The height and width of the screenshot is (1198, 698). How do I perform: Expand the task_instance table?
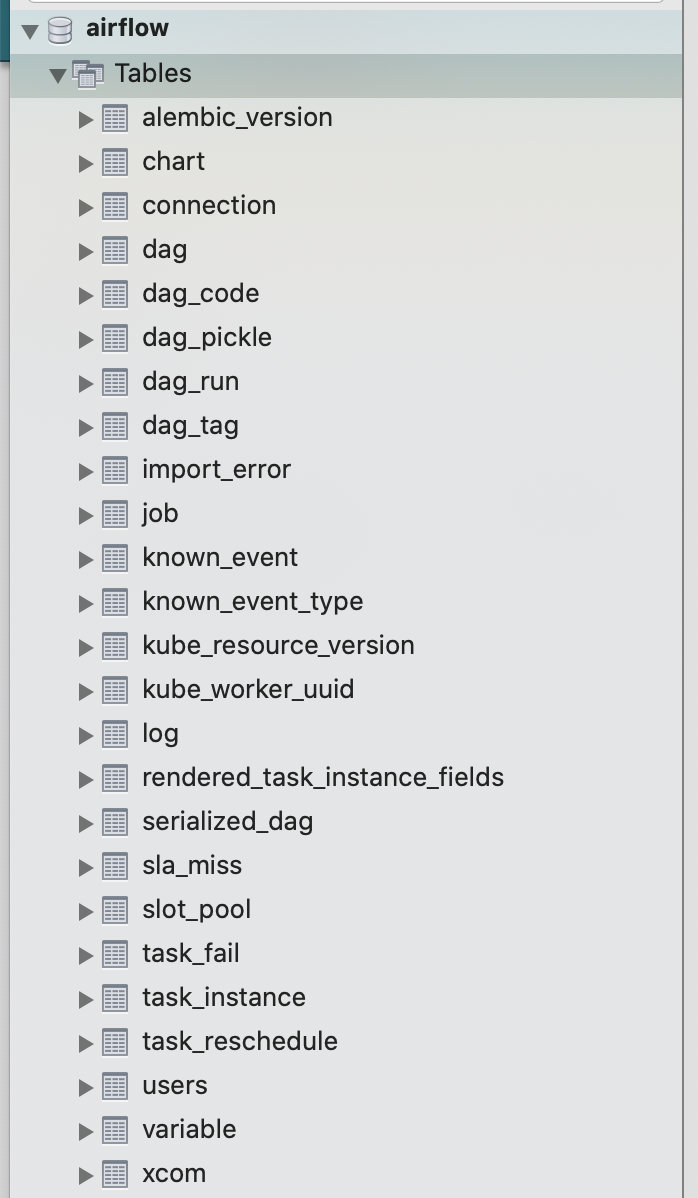click(86, 999)
